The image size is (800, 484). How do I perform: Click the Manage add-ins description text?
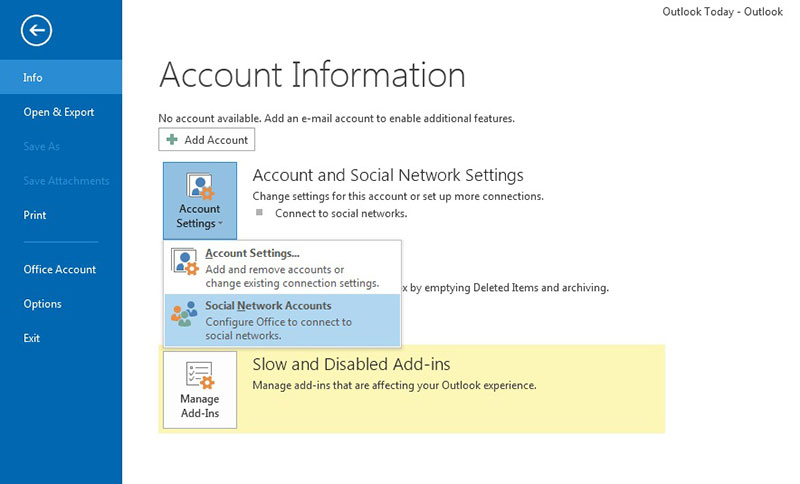[394, 386]
